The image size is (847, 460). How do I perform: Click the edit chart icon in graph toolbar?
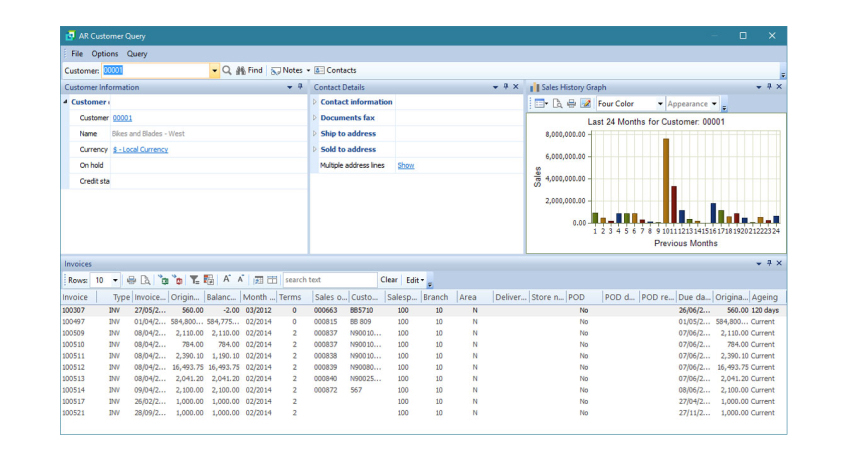(586, 104)
